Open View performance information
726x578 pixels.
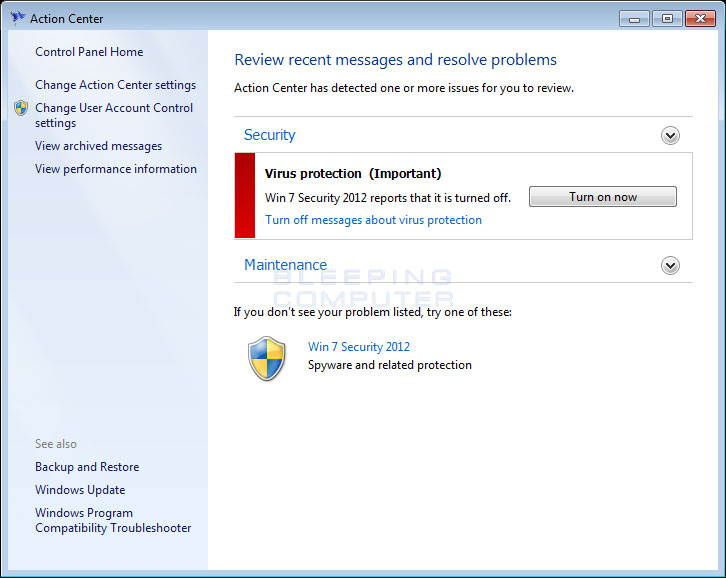tap(115, 169)
